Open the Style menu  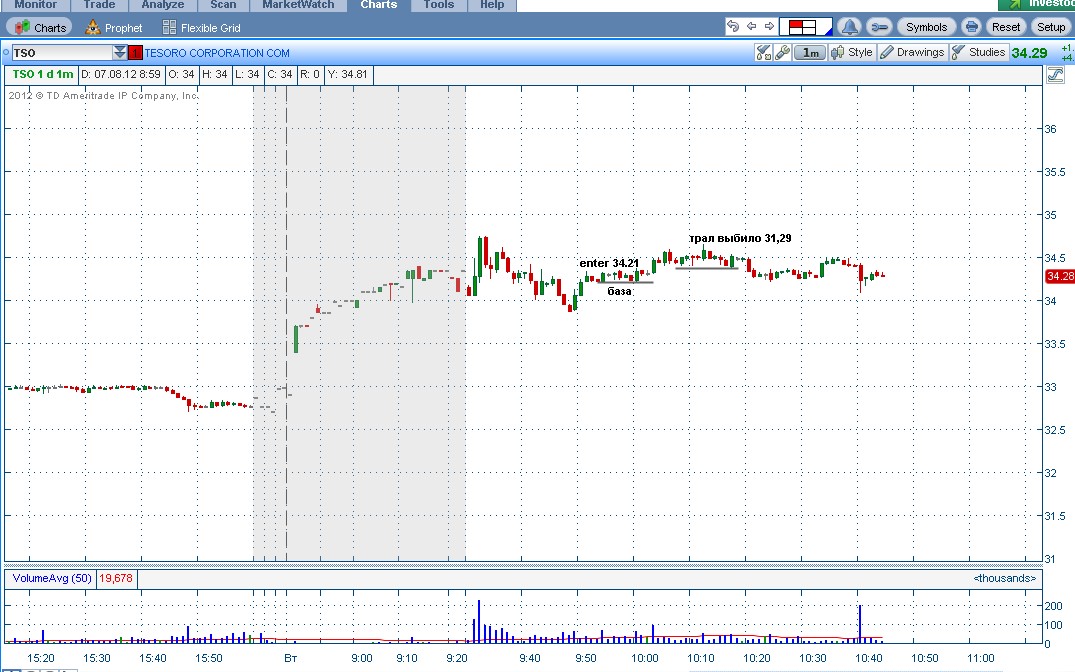(x=852, y=53)
